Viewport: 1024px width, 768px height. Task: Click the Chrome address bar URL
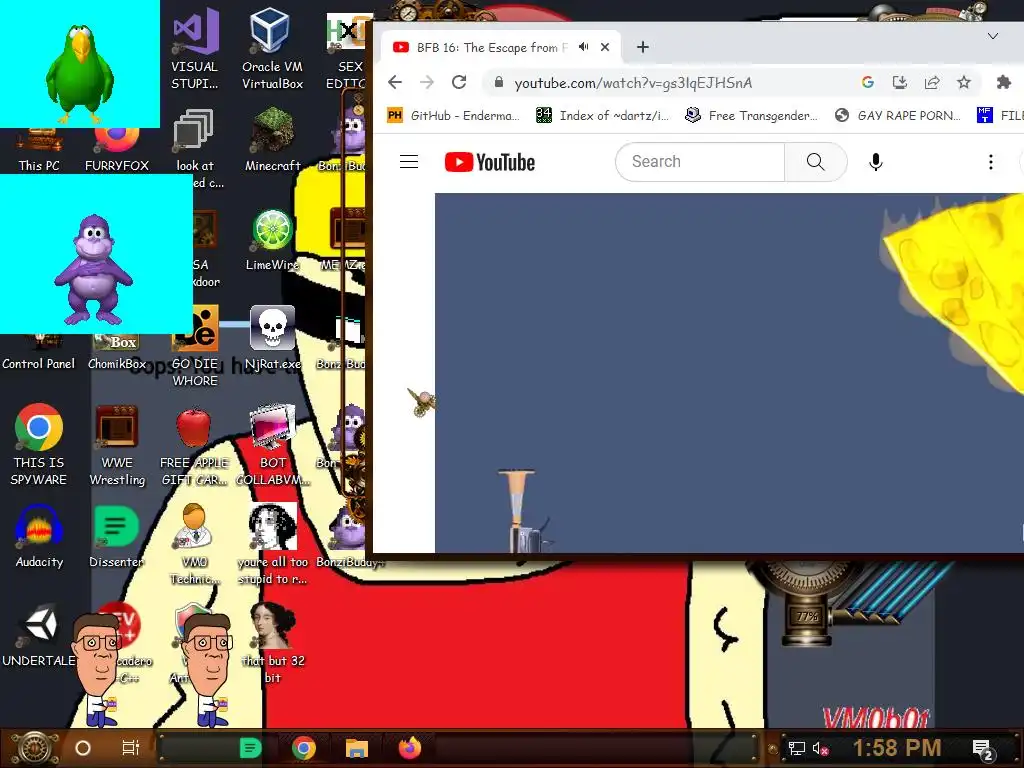coord(633,83)
